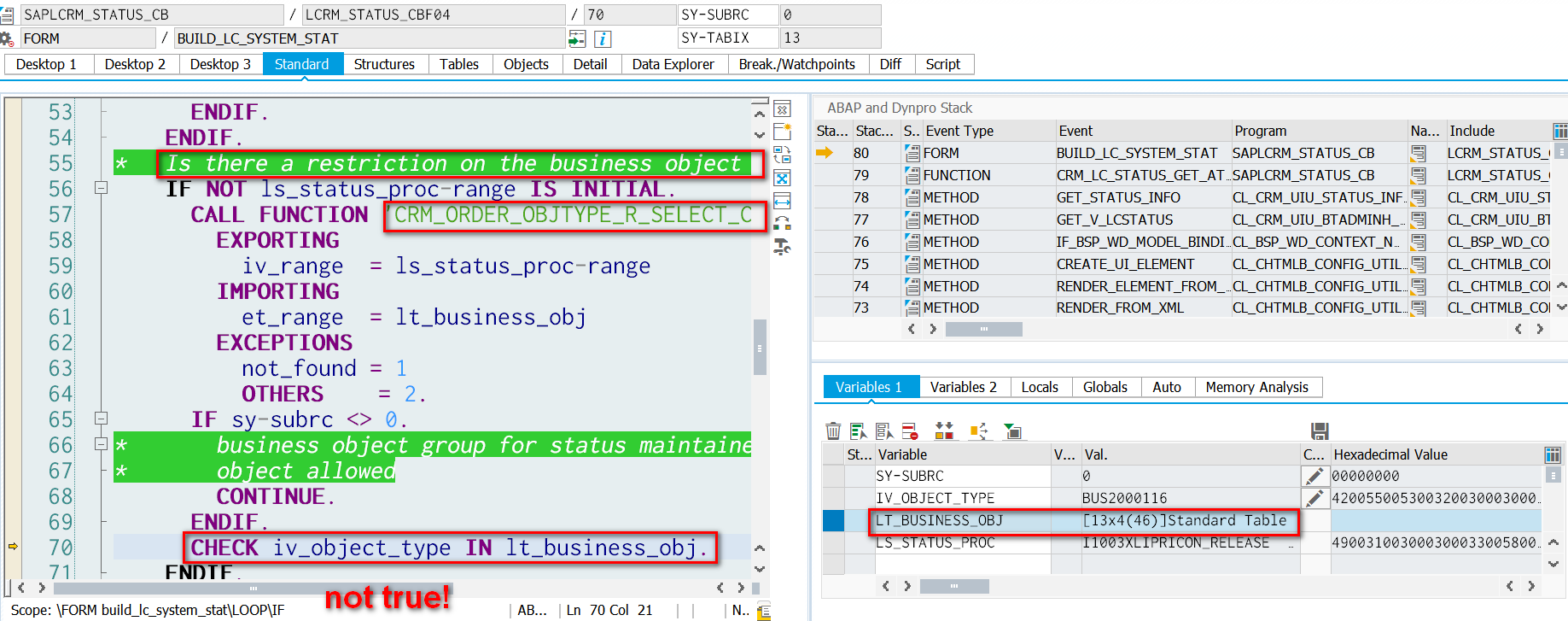Delete variable using the trash icon
Image resolution: width=1568 pixels, height=621 pixels.
pyautogui.click(x=833, y=431)
